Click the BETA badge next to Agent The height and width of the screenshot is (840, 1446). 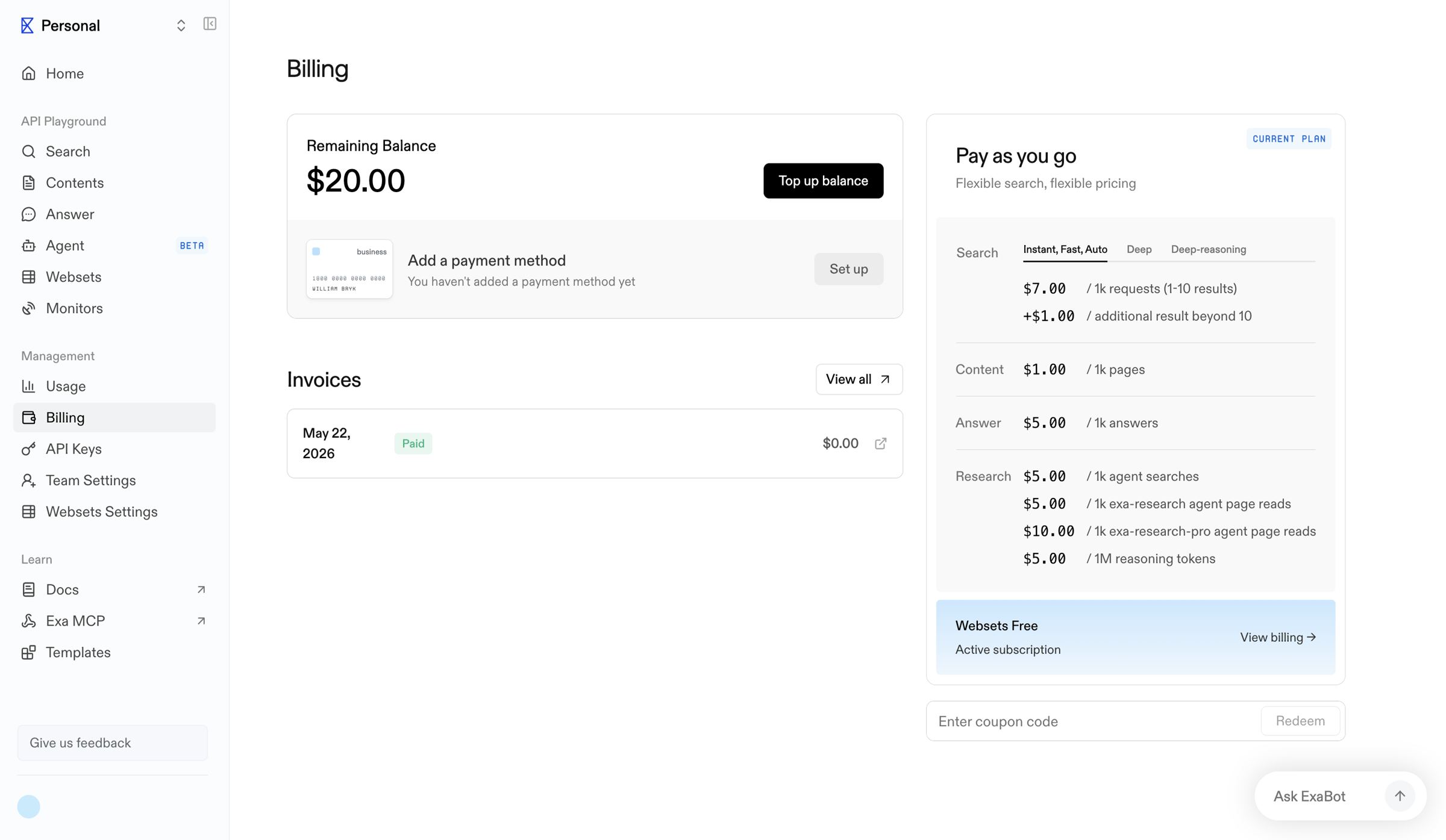pos(192,245)
